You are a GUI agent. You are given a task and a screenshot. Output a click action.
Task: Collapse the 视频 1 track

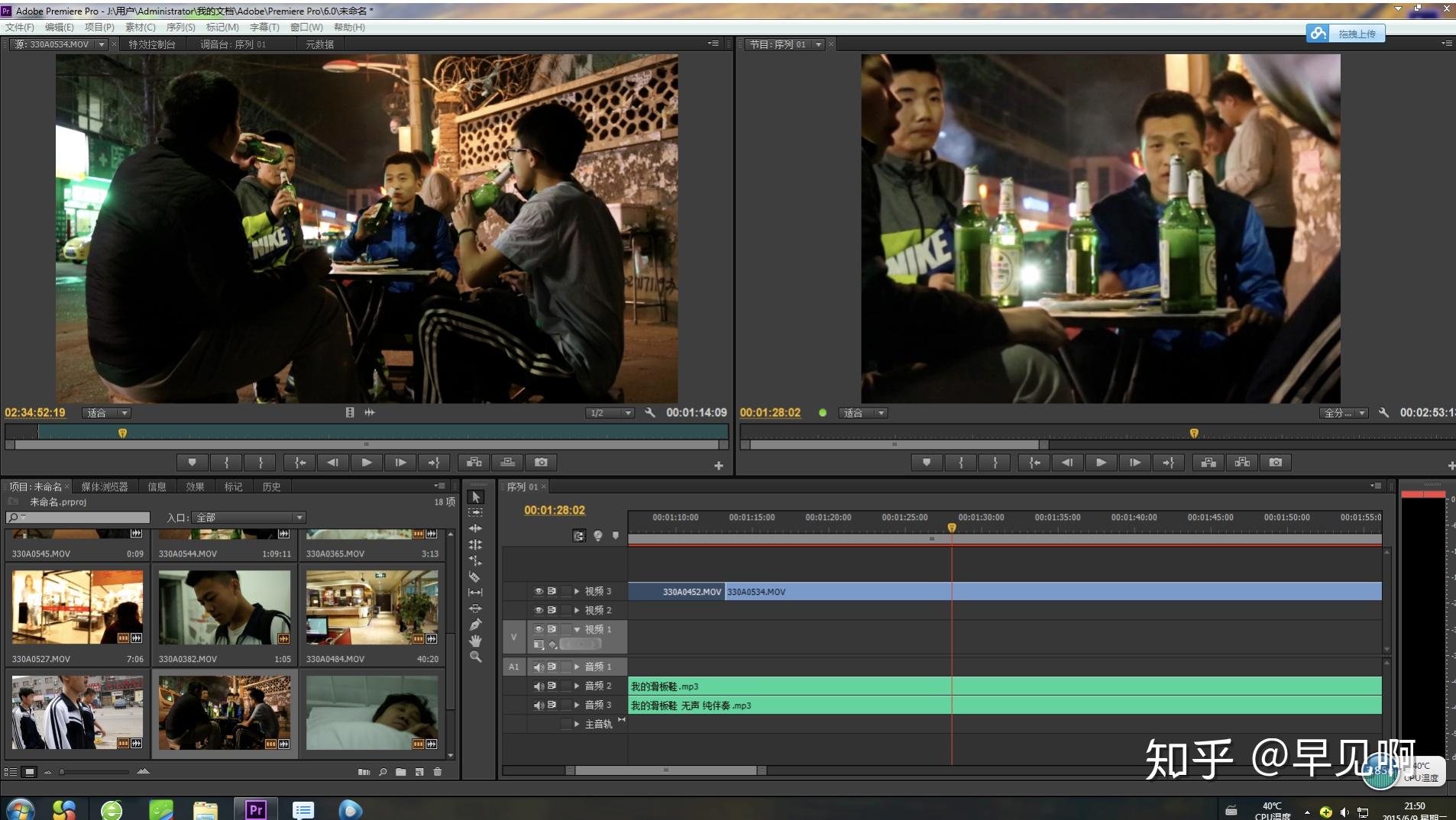577,630
